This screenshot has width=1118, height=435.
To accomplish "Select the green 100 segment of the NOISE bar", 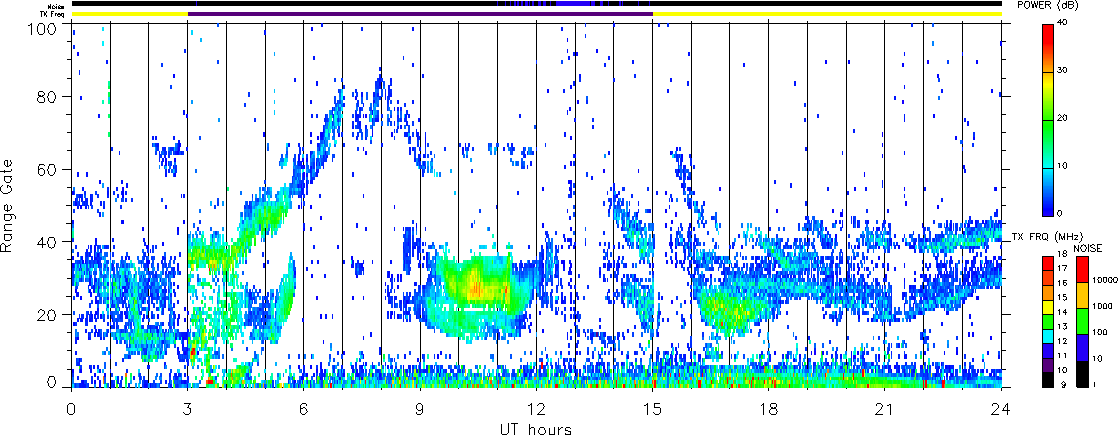I will tap(1082, 321).
